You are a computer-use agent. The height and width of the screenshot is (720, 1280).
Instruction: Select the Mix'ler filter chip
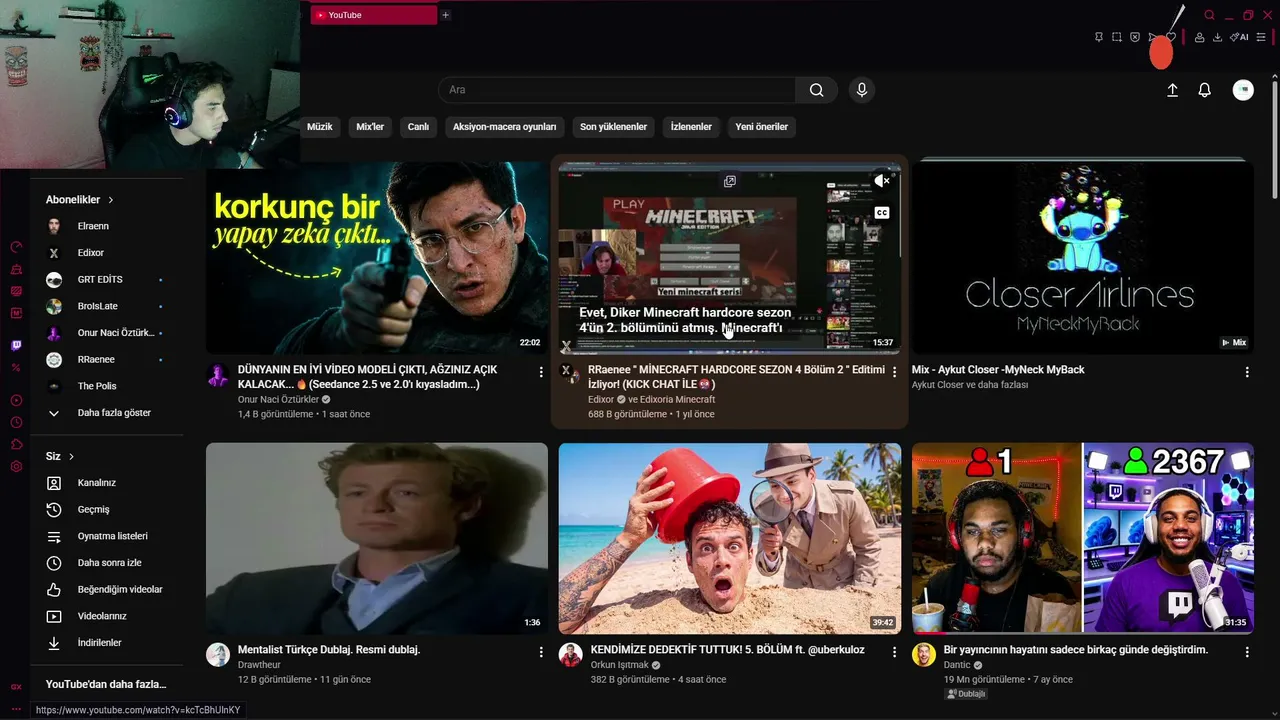(370, 127)
